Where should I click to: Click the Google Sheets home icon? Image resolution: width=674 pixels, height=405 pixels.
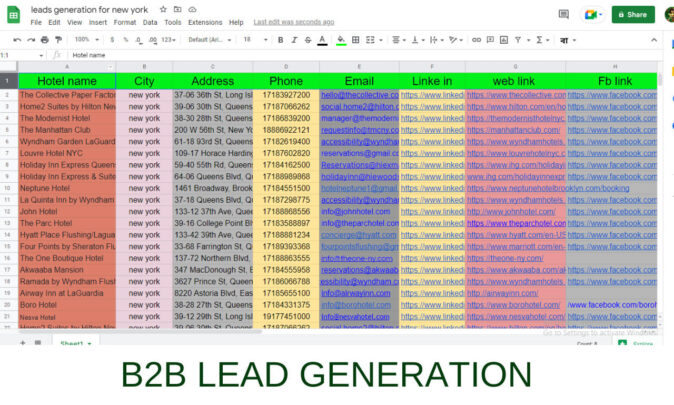point(13,14)
